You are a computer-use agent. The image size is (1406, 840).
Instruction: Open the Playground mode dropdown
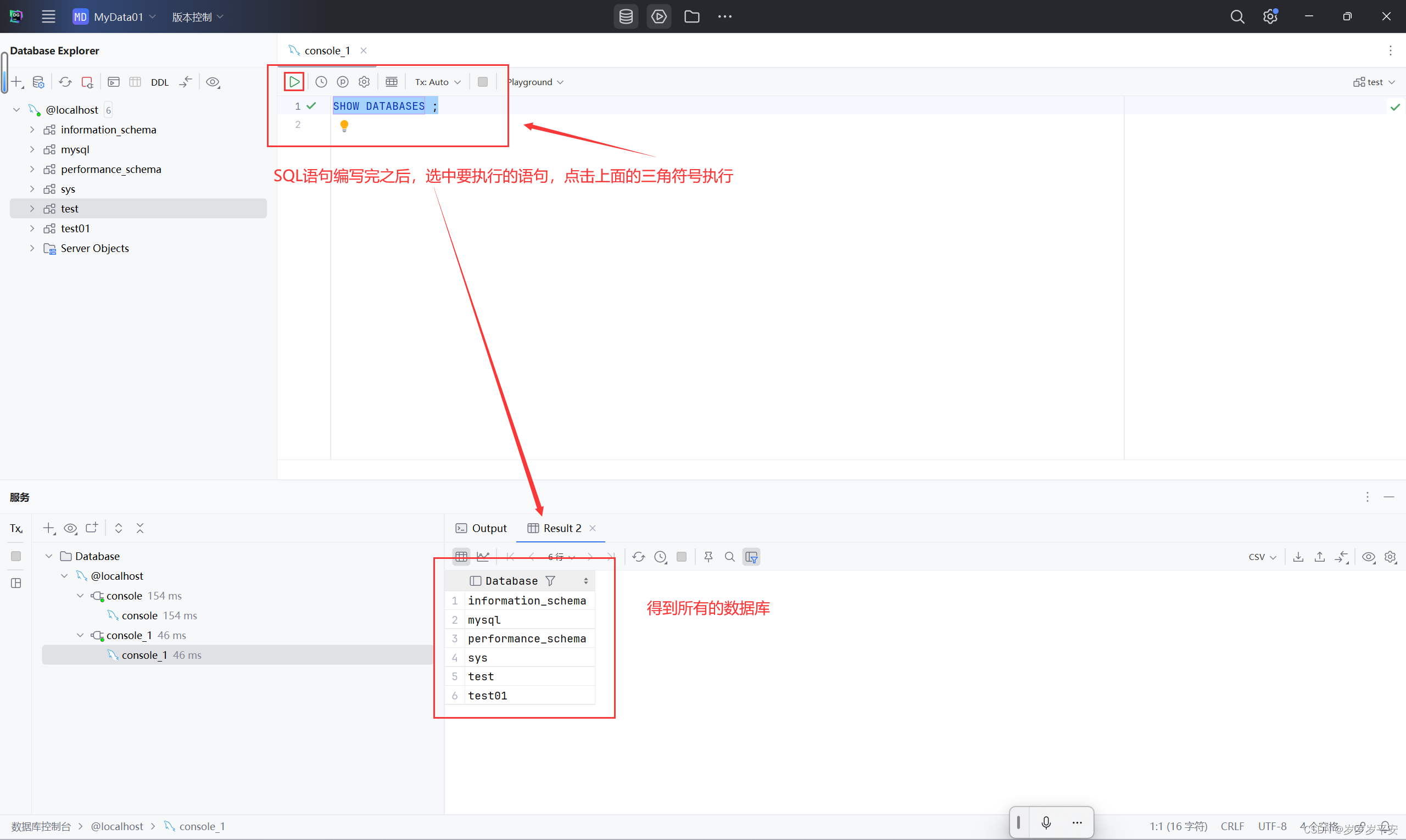coord(534,81)
